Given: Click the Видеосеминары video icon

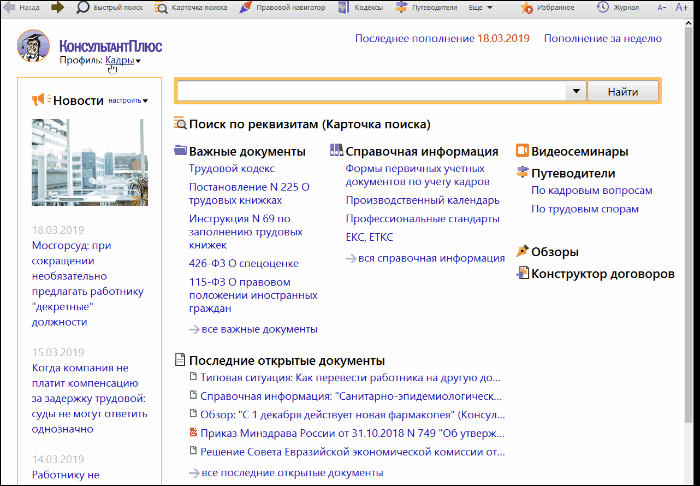Looking at the screenshot, I should 522,151.
